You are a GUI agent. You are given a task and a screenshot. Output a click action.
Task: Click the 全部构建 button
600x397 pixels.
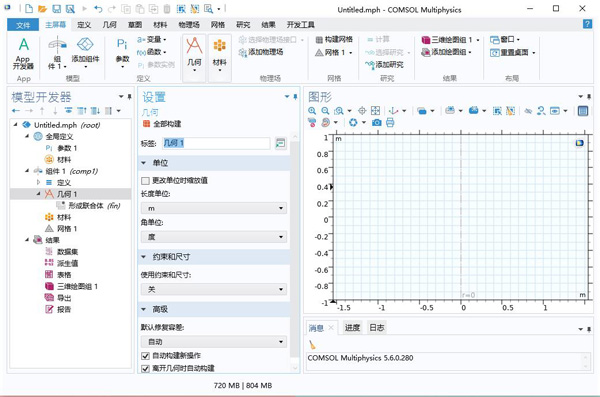coord(162,124)
